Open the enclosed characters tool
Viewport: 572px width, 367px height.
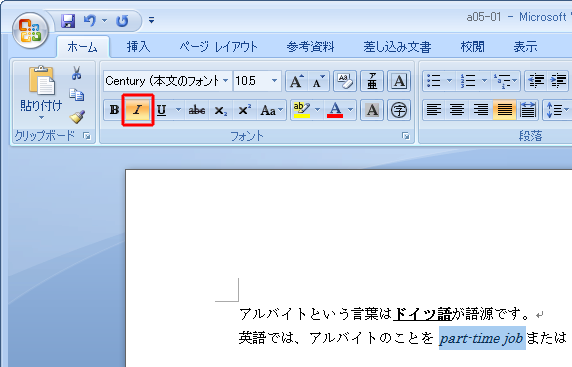pyautogui.click(x=399, y=110)
